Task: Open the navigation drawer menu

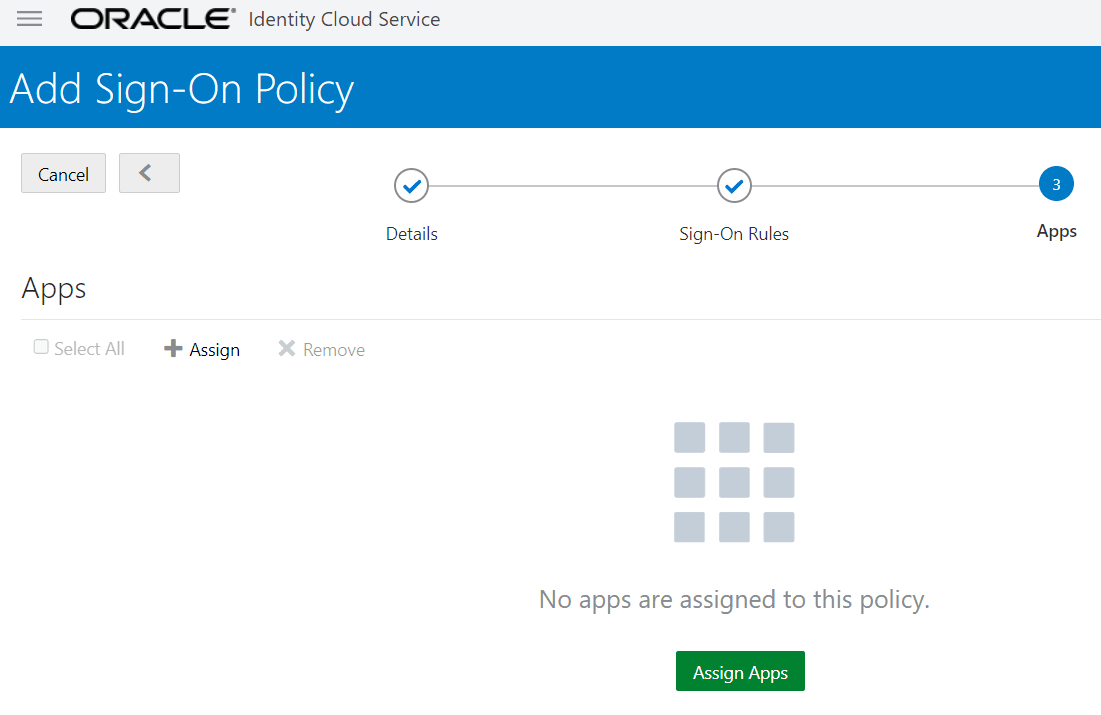Action: (x=29, y=18)
